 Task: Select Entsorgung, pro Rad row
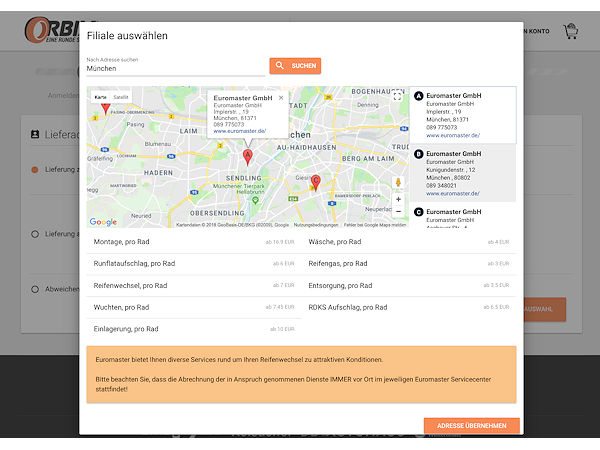(x=409, y=285)
